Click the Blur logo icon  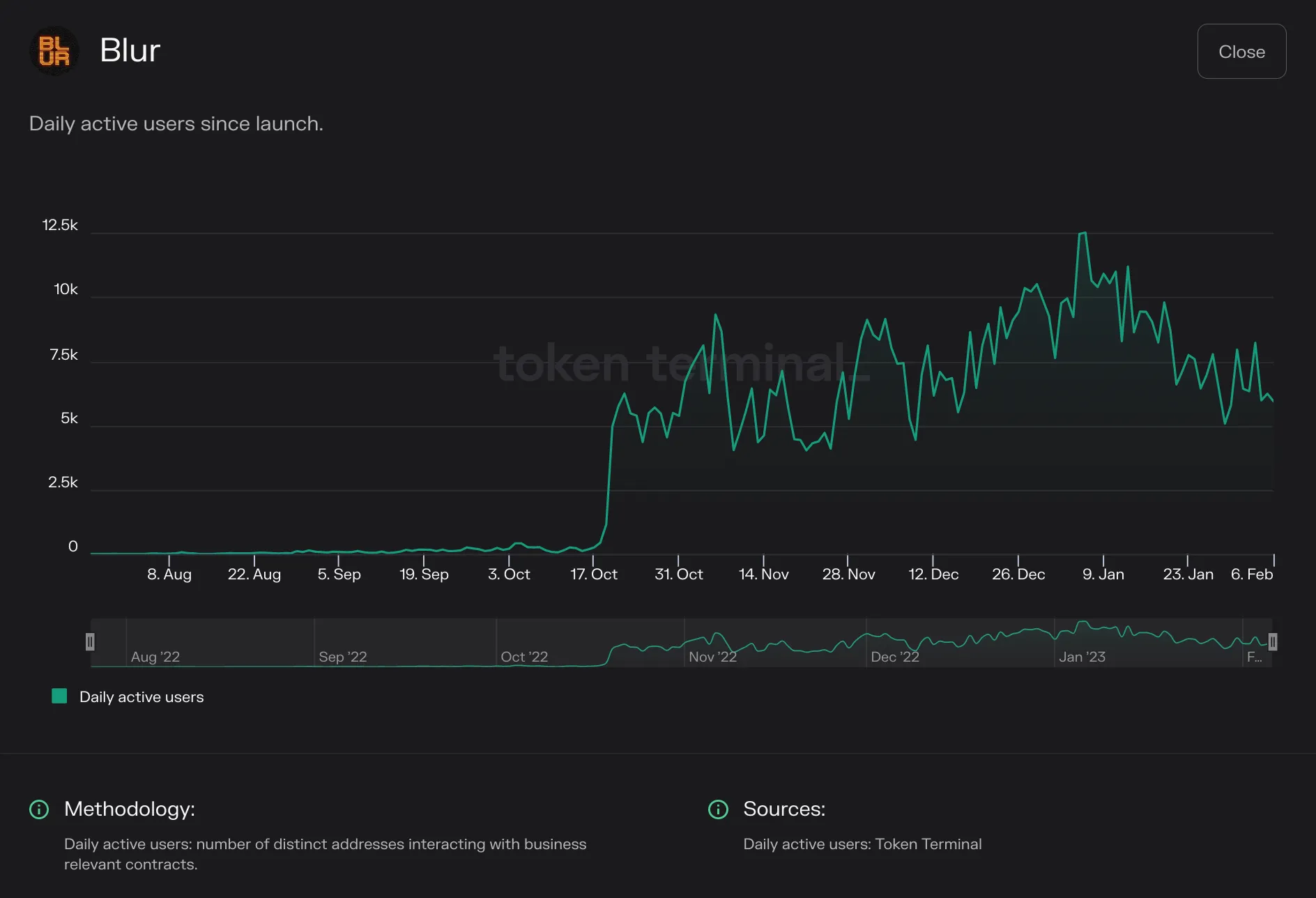pyautogui.click(x=54, y=51)
